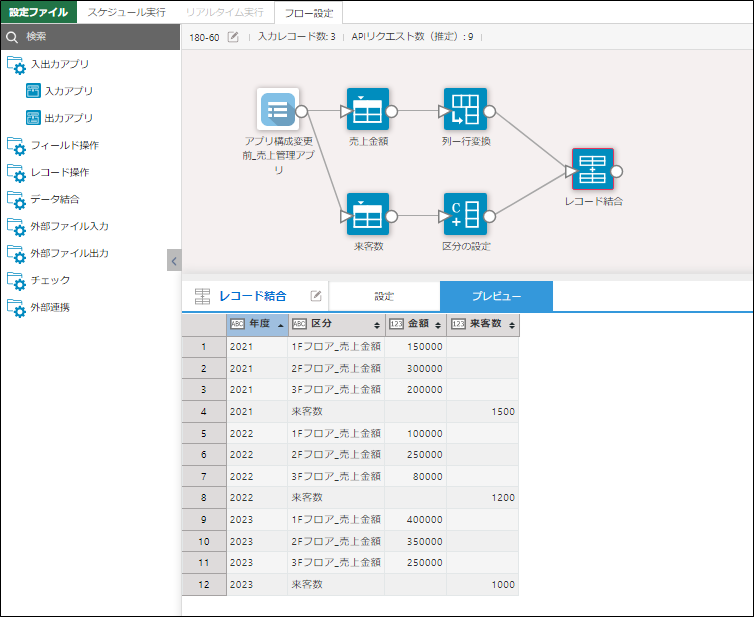Select the 区分の設定 node icon
756x617 pixels.
tap(465, 214)
